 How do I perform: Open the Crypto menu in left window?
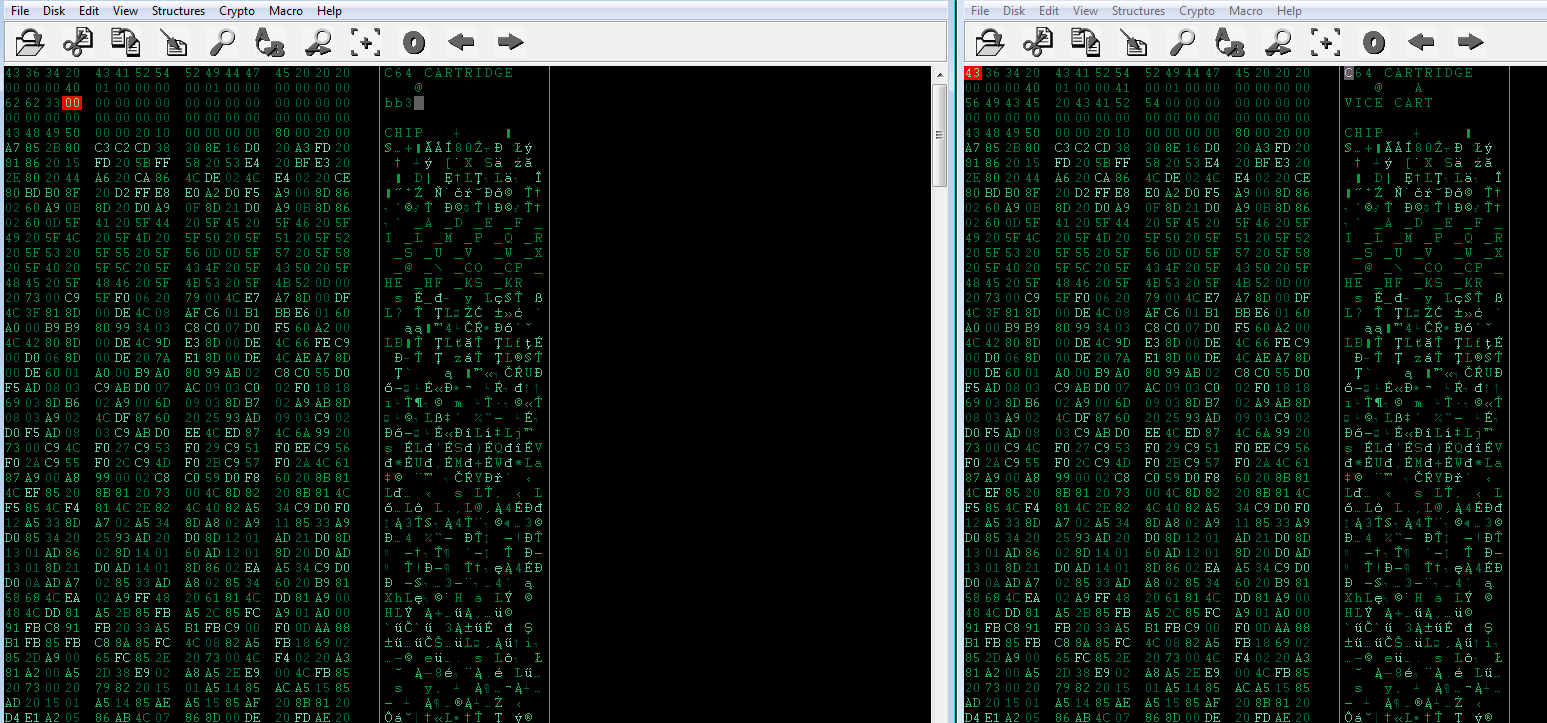point(237,11)
